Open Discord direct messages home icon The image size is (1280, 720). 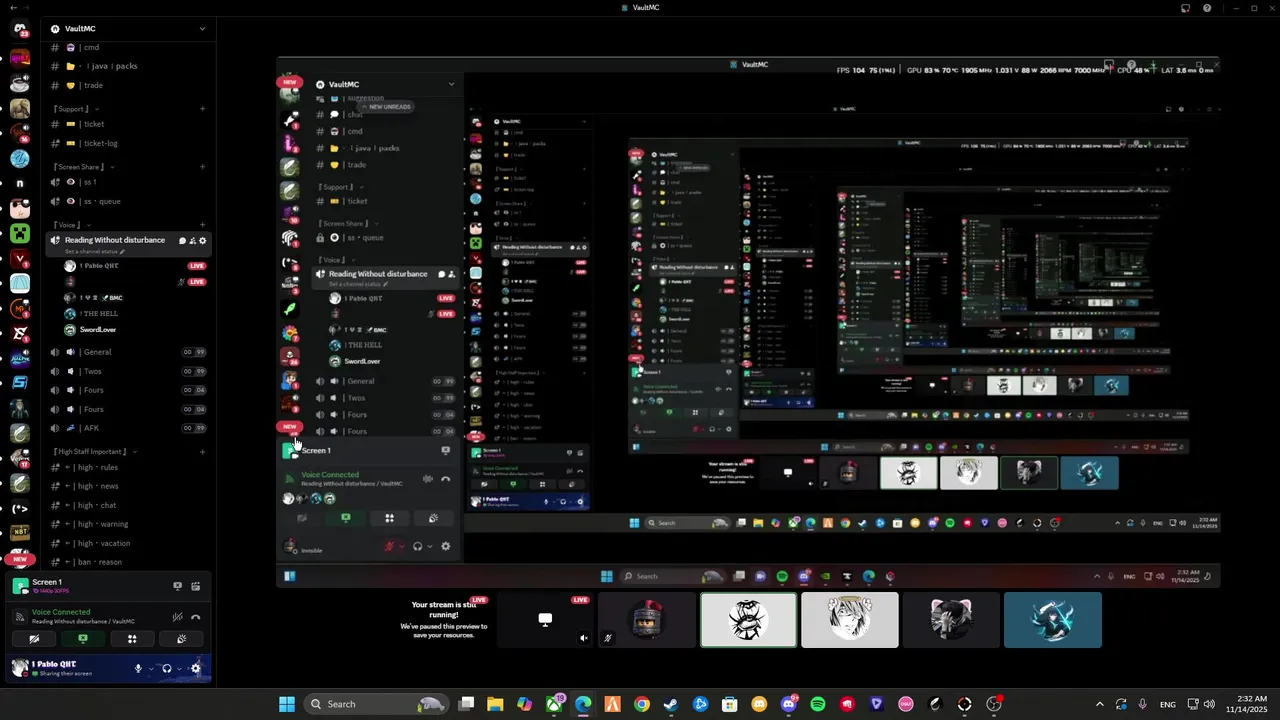20,29
